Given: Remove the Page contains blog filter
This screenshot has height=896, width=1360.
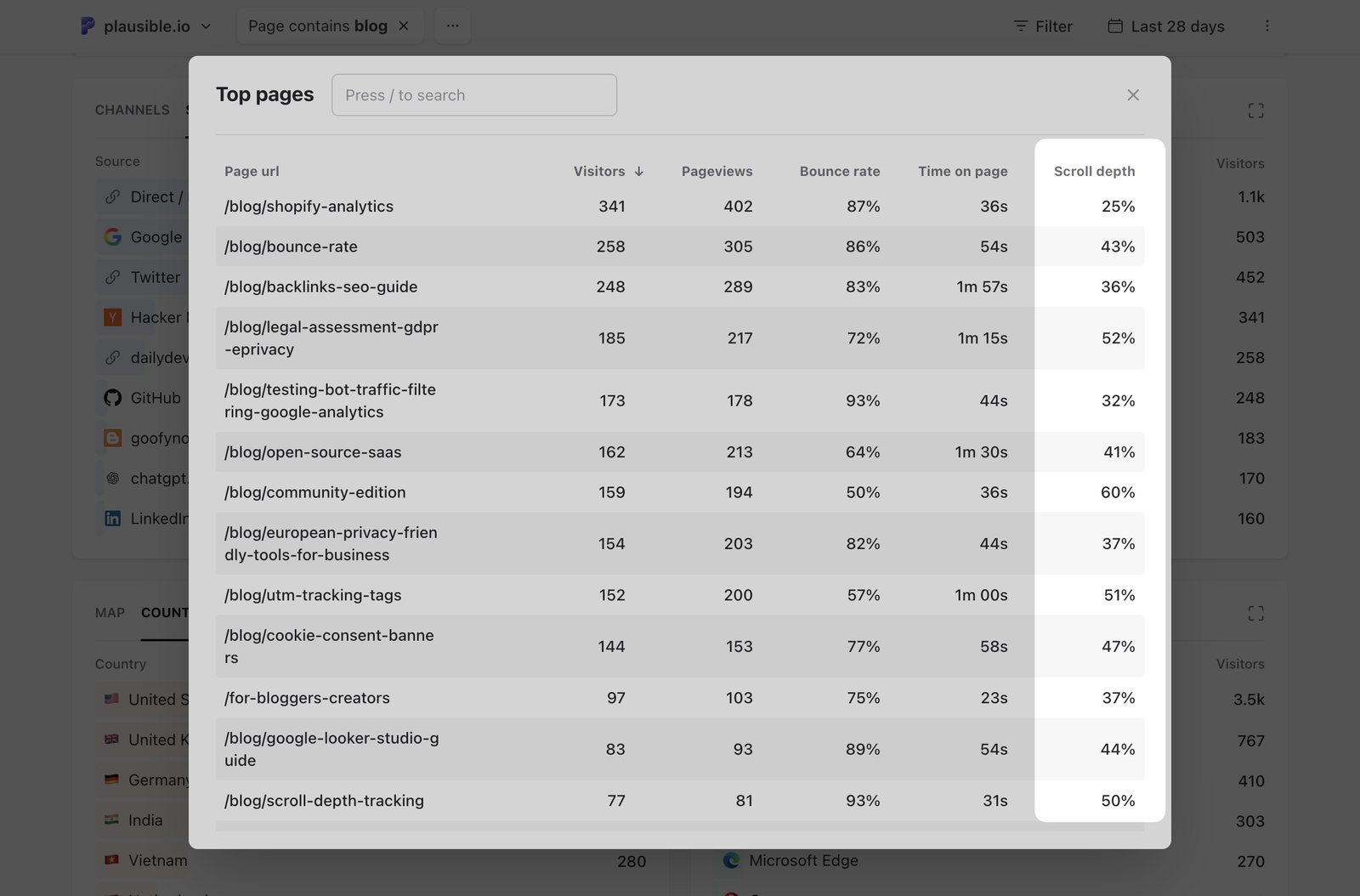Looking at the screenshot, I should point(404,26).
